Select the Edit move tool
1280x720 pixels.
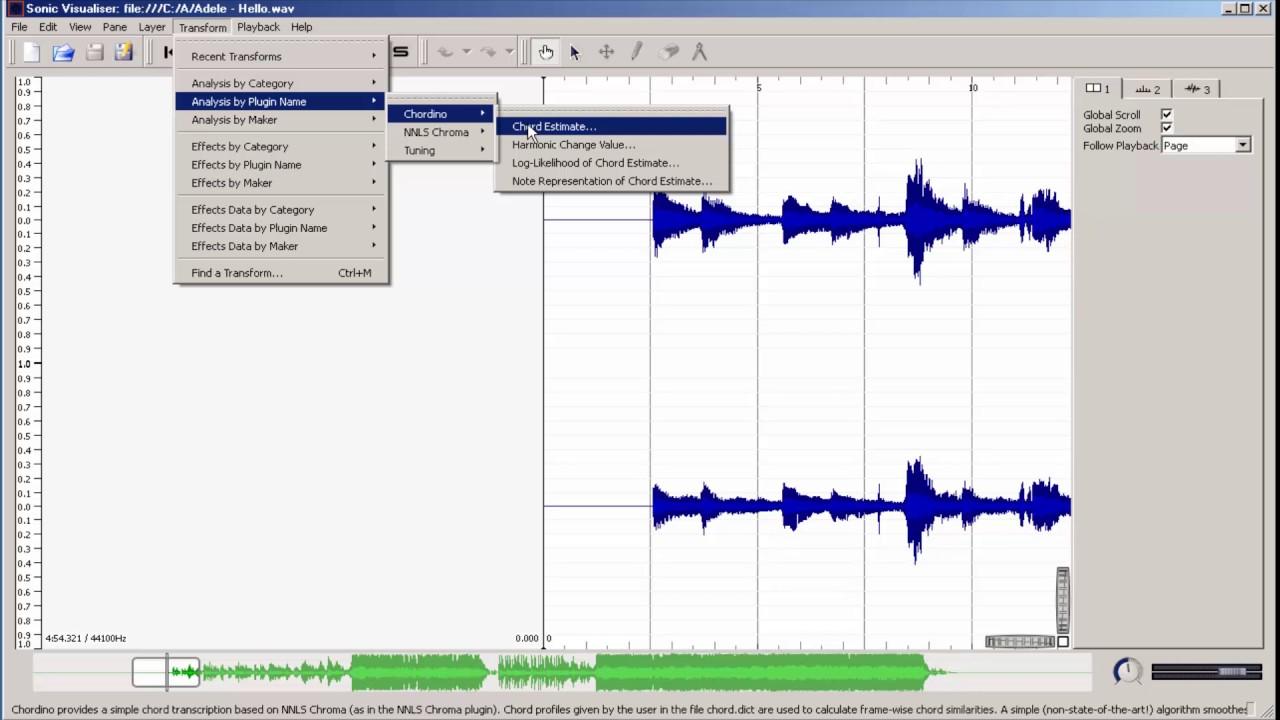click(606, 52)
